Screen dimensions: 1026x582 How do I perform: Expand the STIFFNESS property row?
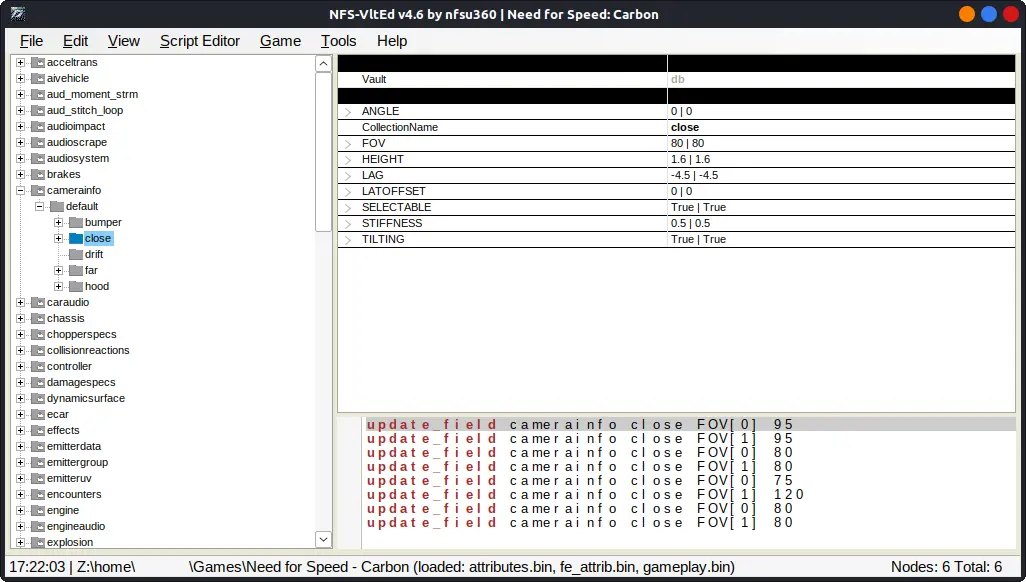tap(348, 224)
